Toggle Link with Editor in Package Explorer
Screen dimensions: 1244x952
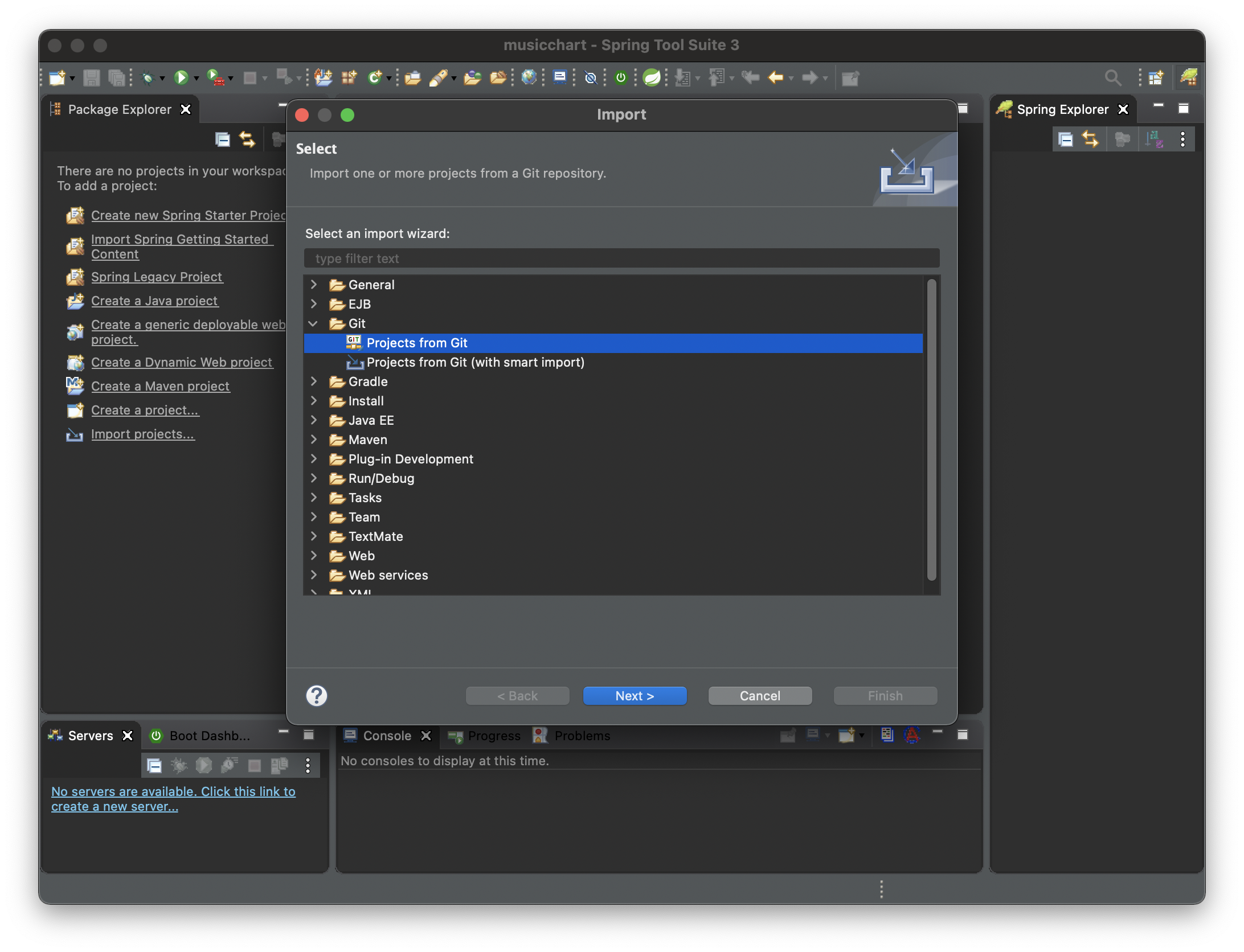pyautogui.click(x=247, y=139)
